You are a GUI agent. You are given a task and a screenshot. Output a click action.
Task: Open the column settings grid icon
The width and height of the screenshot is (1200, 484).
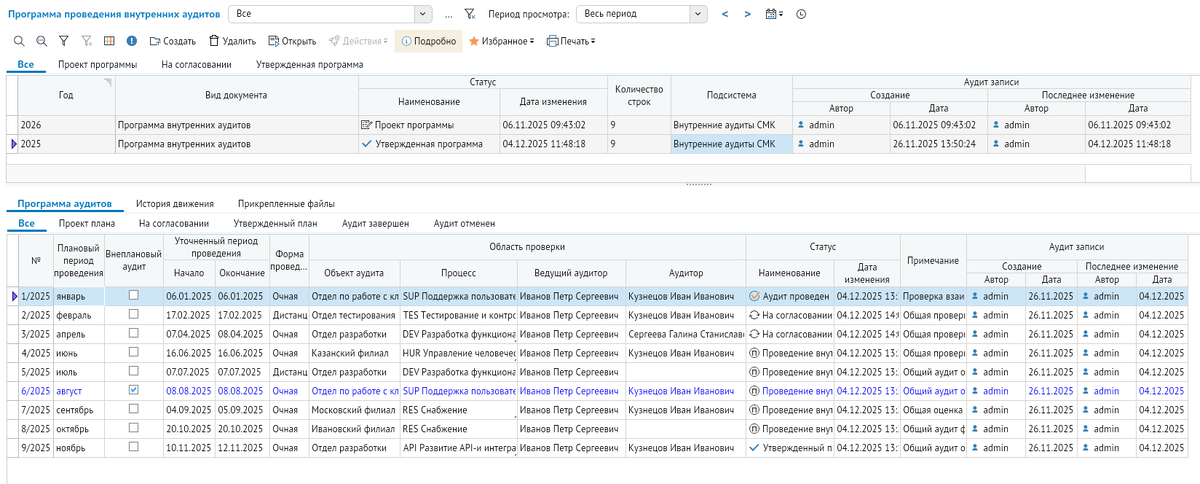[109, 41]
